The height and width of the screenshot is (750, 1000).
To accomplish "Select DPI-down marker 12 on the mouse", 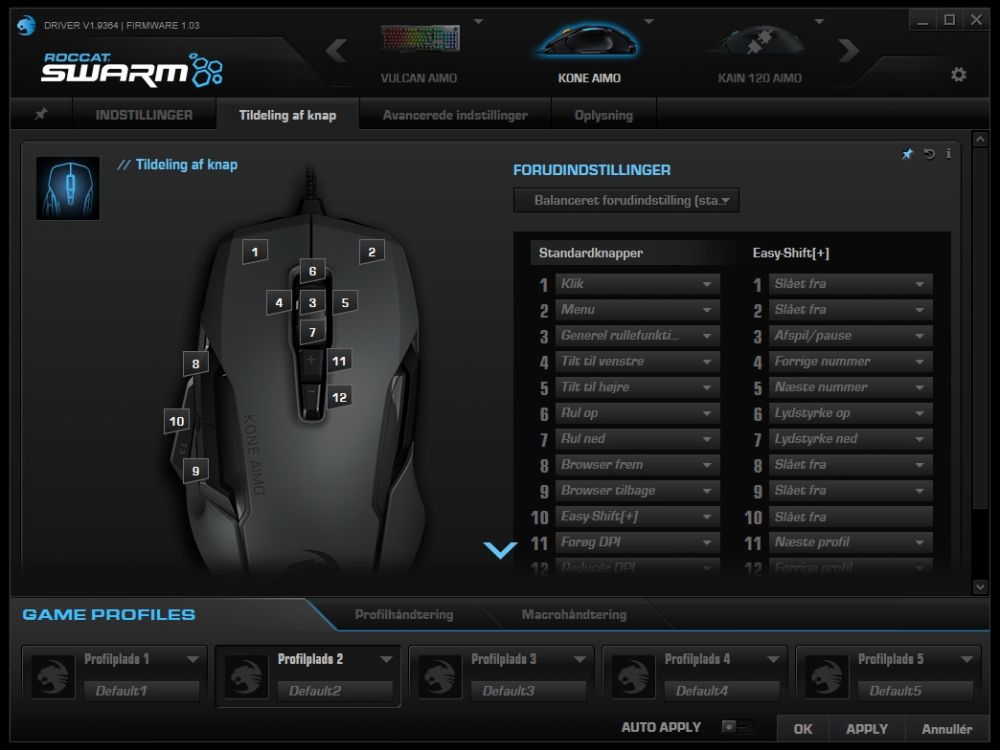I will pos(339,397).
